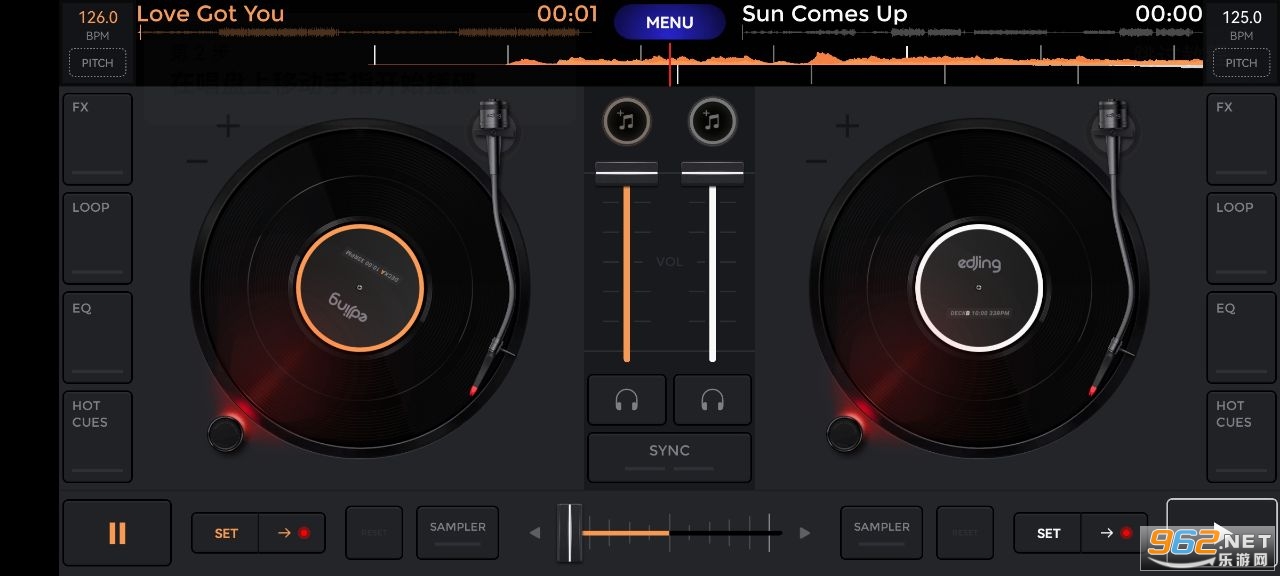Click deck B round start/stop knob

pos(845,433)
